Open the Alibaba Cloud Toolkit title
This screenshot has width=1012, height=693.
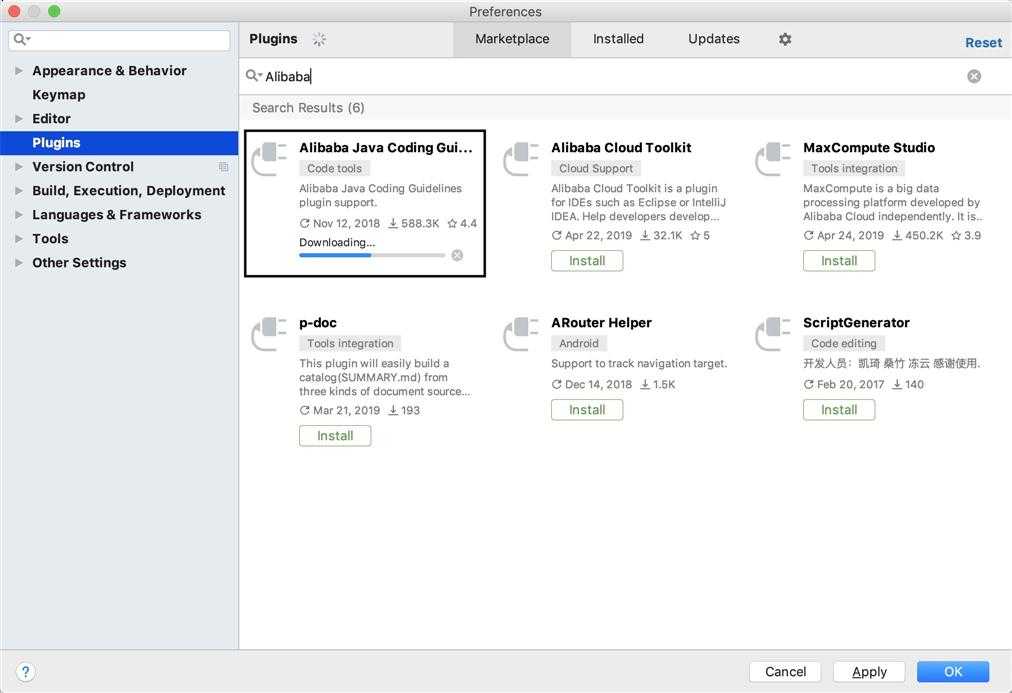[x=621, y=148]
